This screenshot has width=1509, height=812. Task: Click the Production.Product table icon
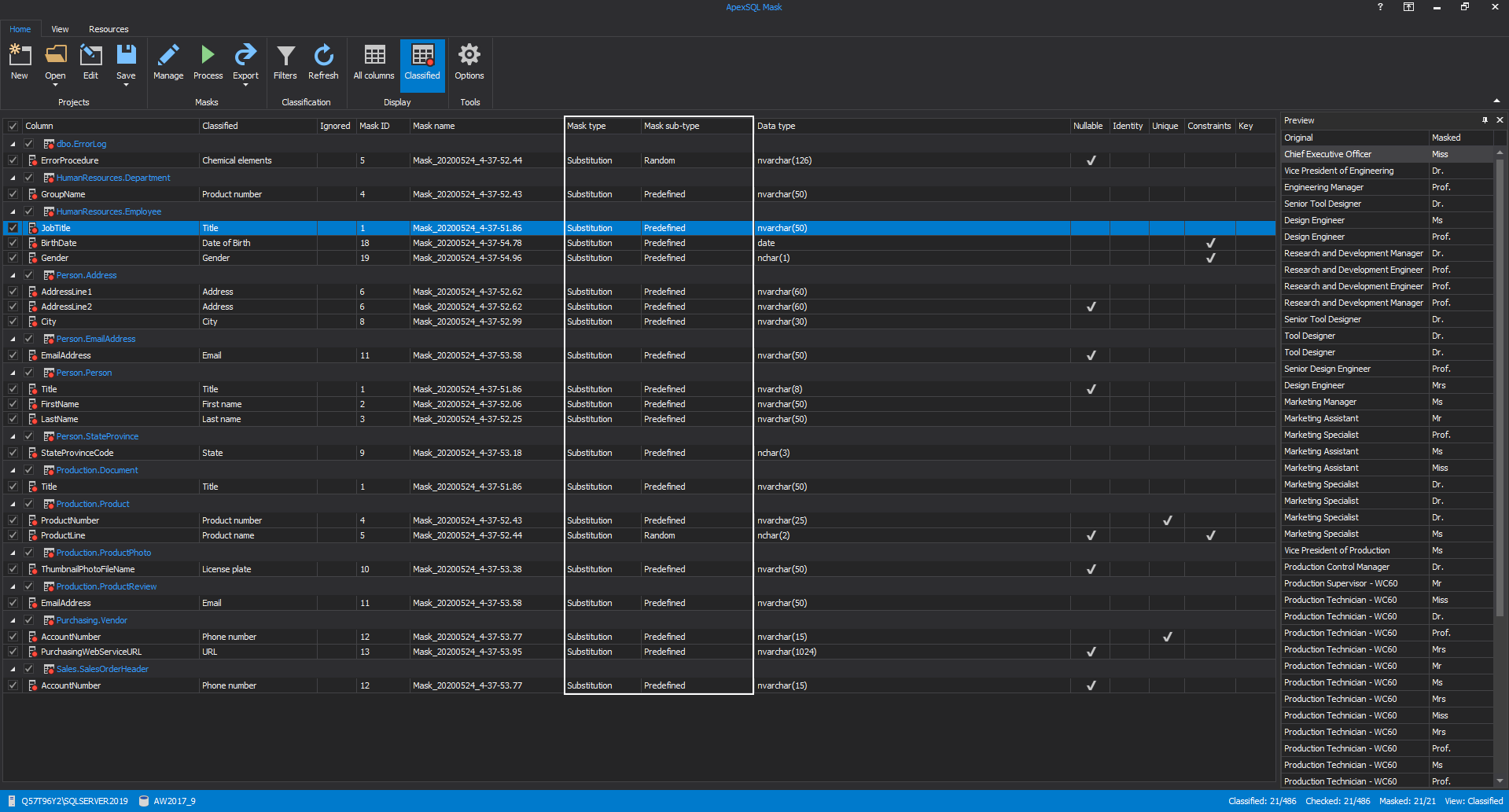pyautogui.click(x=49, y=504)
